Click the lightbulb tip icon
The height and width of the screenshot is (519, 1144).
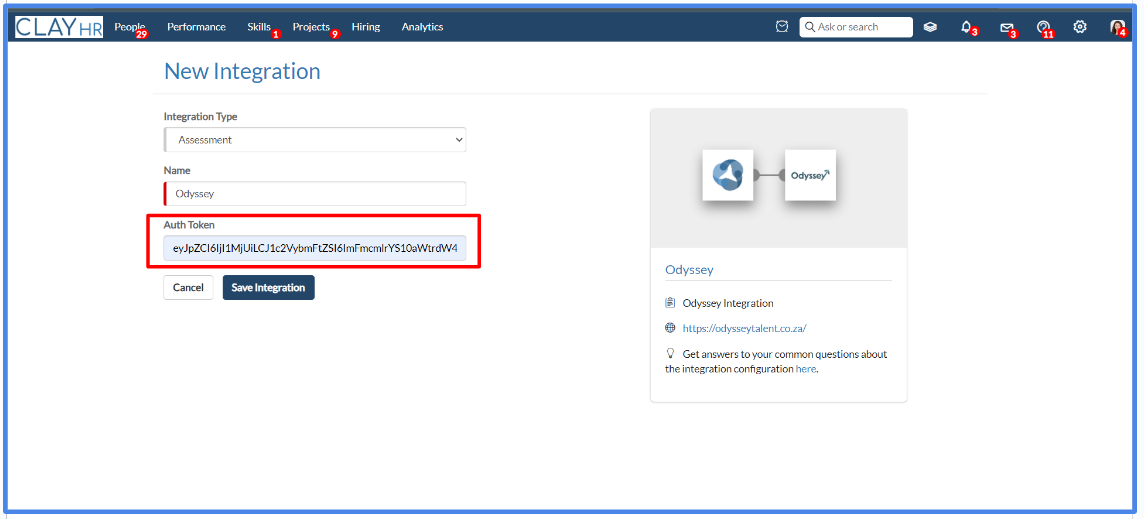click(670, 353)
